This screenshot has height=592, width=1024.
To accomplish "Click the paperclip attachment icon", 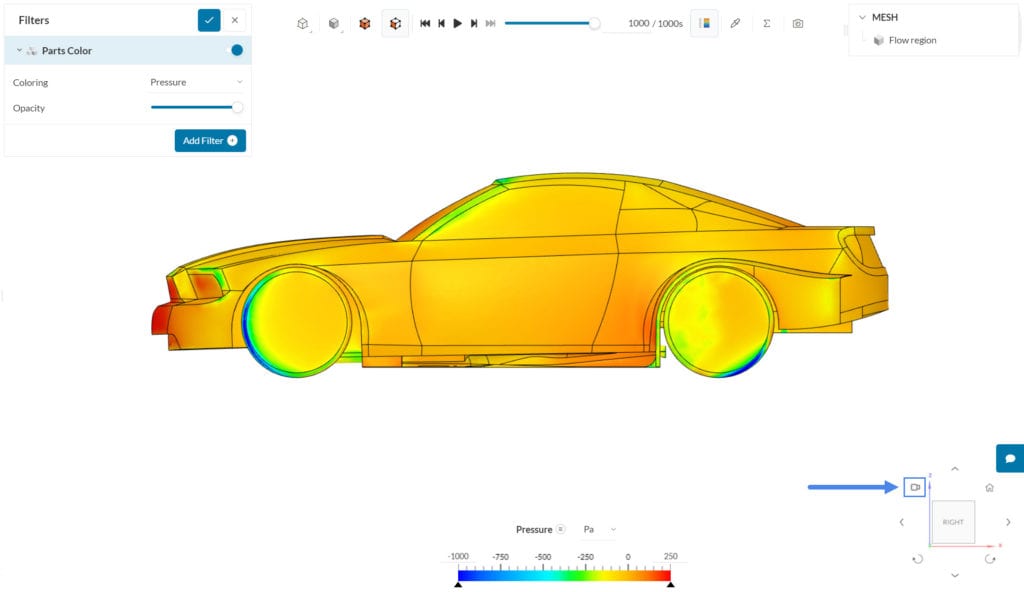I will point(736,22).
